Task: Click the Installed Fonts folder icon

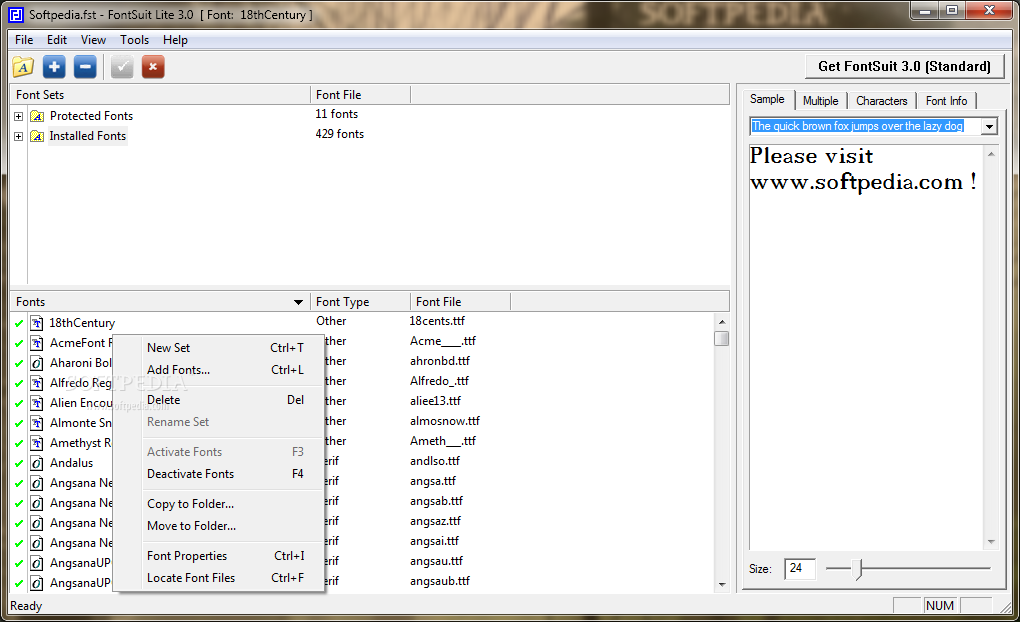Action: tap(38, 136)
